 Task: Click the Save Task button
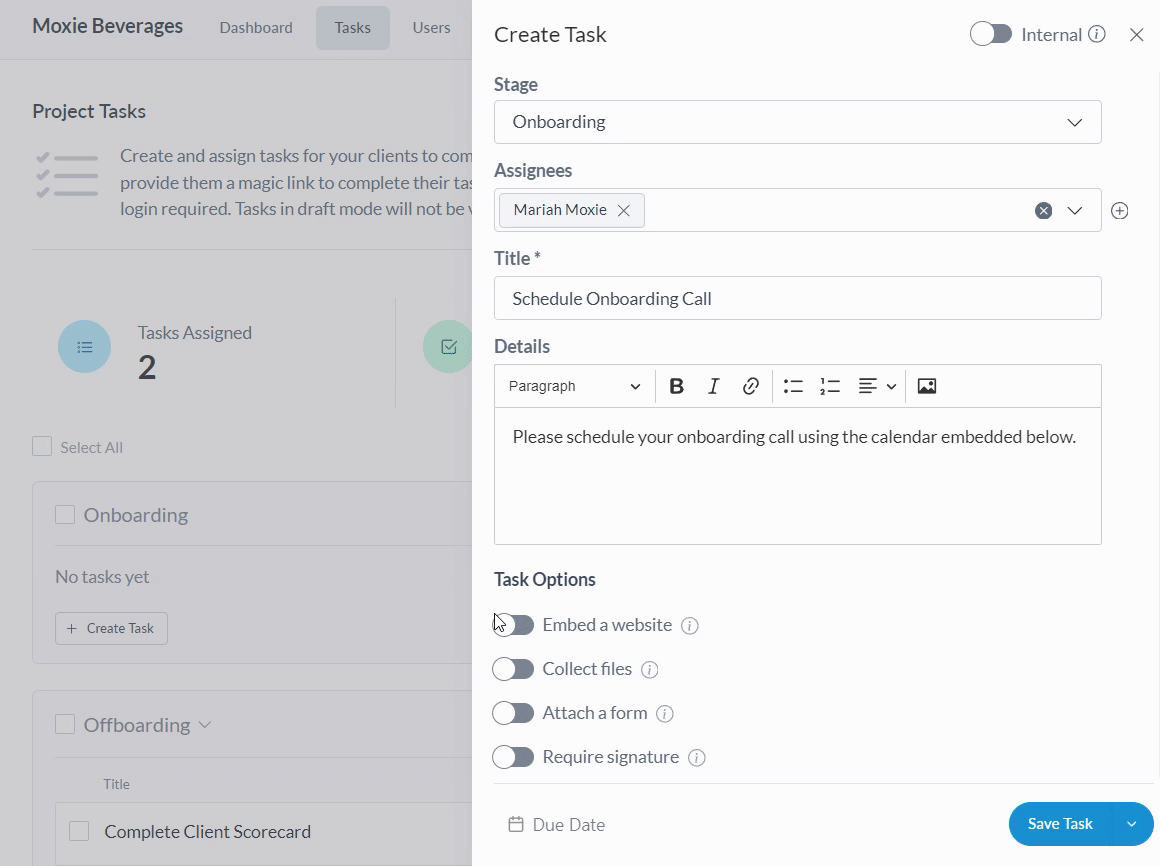click(1060, 824)
